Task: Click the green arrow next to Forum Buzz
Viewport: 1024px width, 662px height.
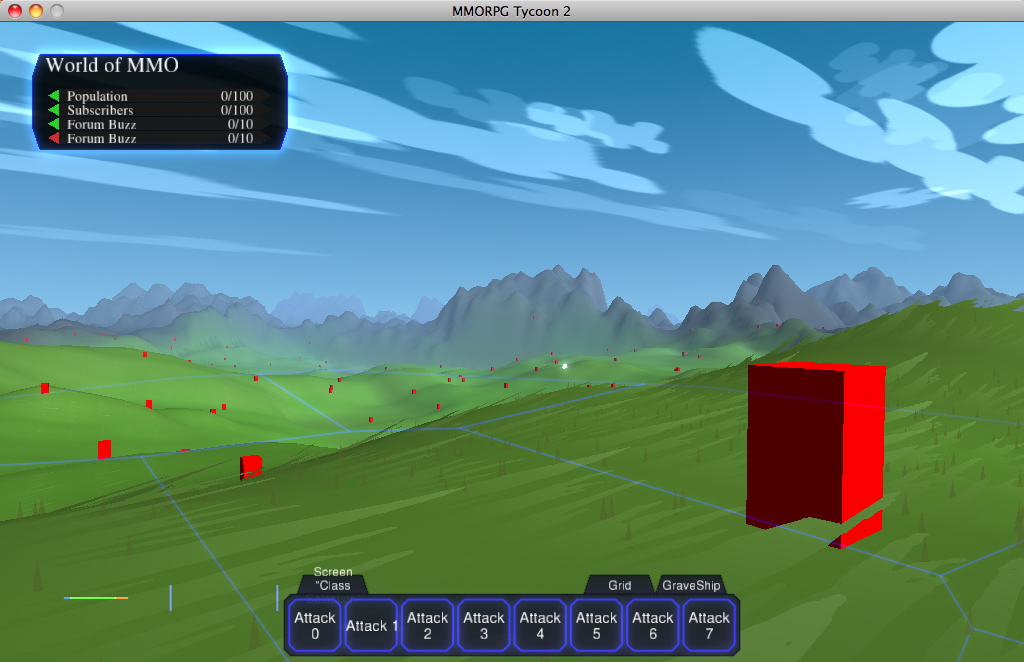Action: click(54, 124)
